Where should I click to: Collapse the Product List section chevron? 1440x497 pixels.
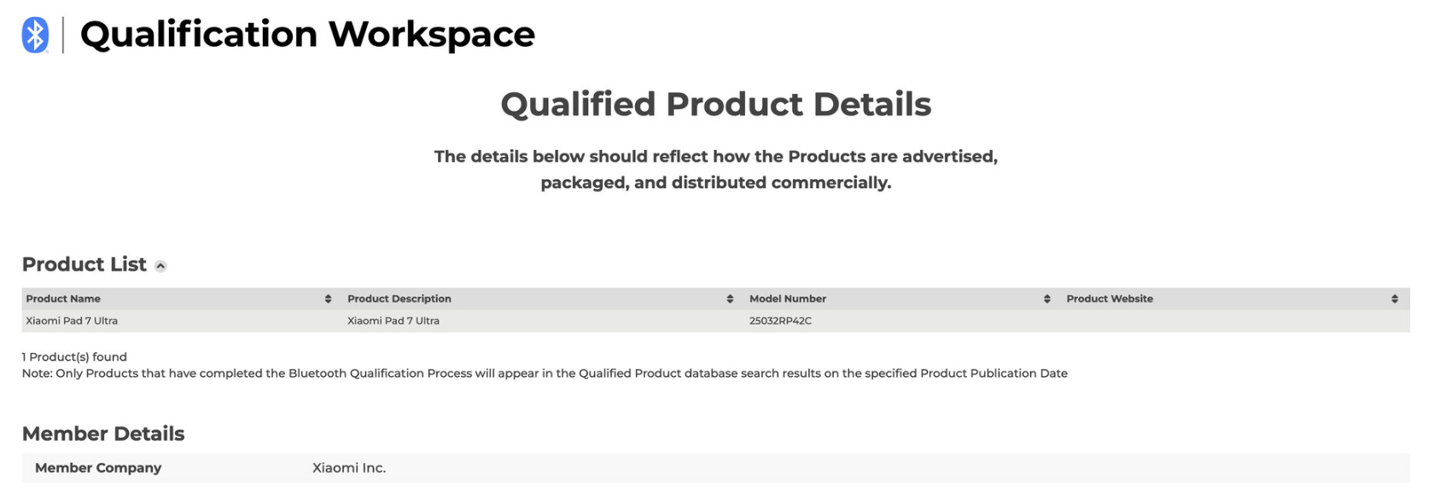click(x=161, y=266)
